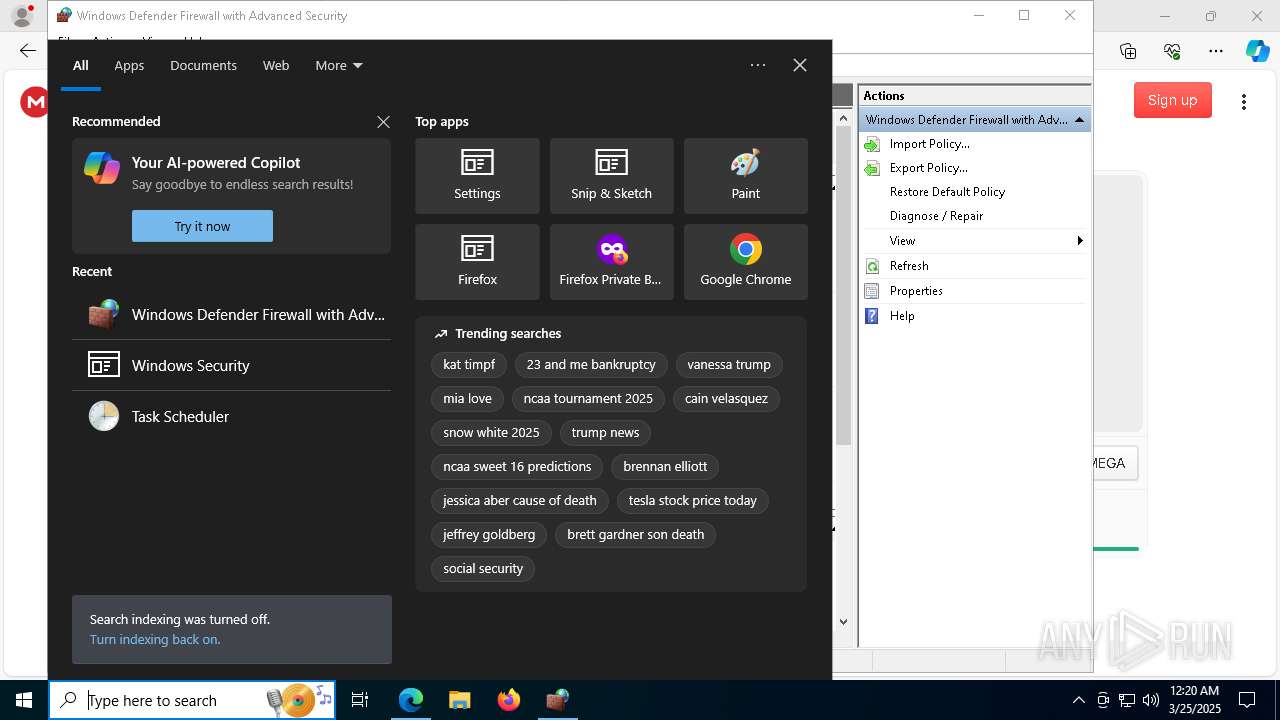Search trending 'jeffrey goldberg'
1280x720 pixels.
489,535
